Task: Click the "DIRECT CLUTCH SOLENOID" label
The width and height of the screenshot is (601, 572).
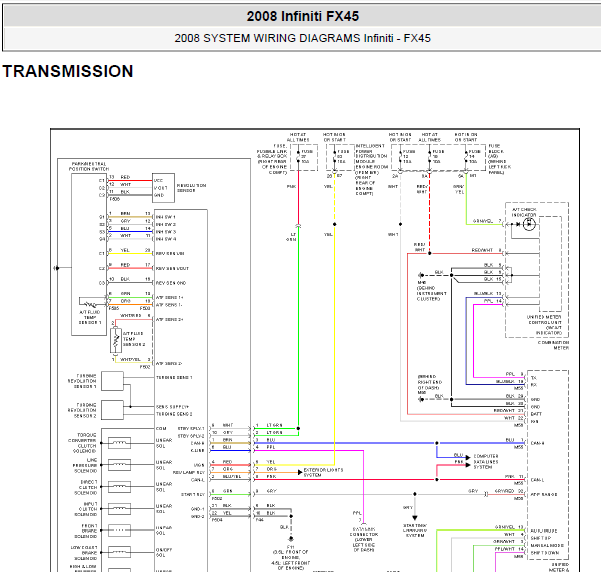Action: (x=86, y=487)
